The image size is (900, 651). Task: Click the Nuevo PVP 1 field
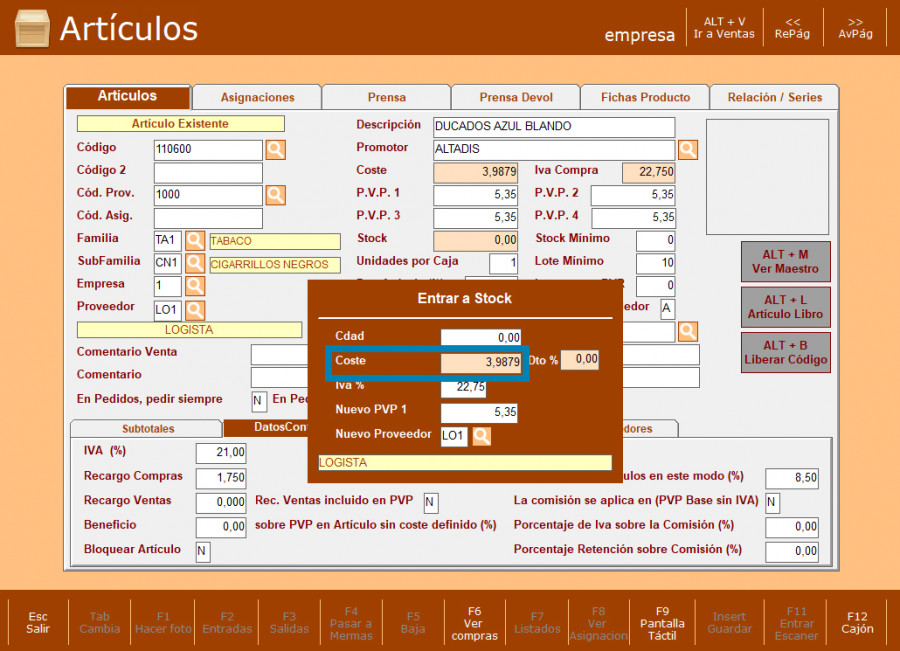point(480,412)
